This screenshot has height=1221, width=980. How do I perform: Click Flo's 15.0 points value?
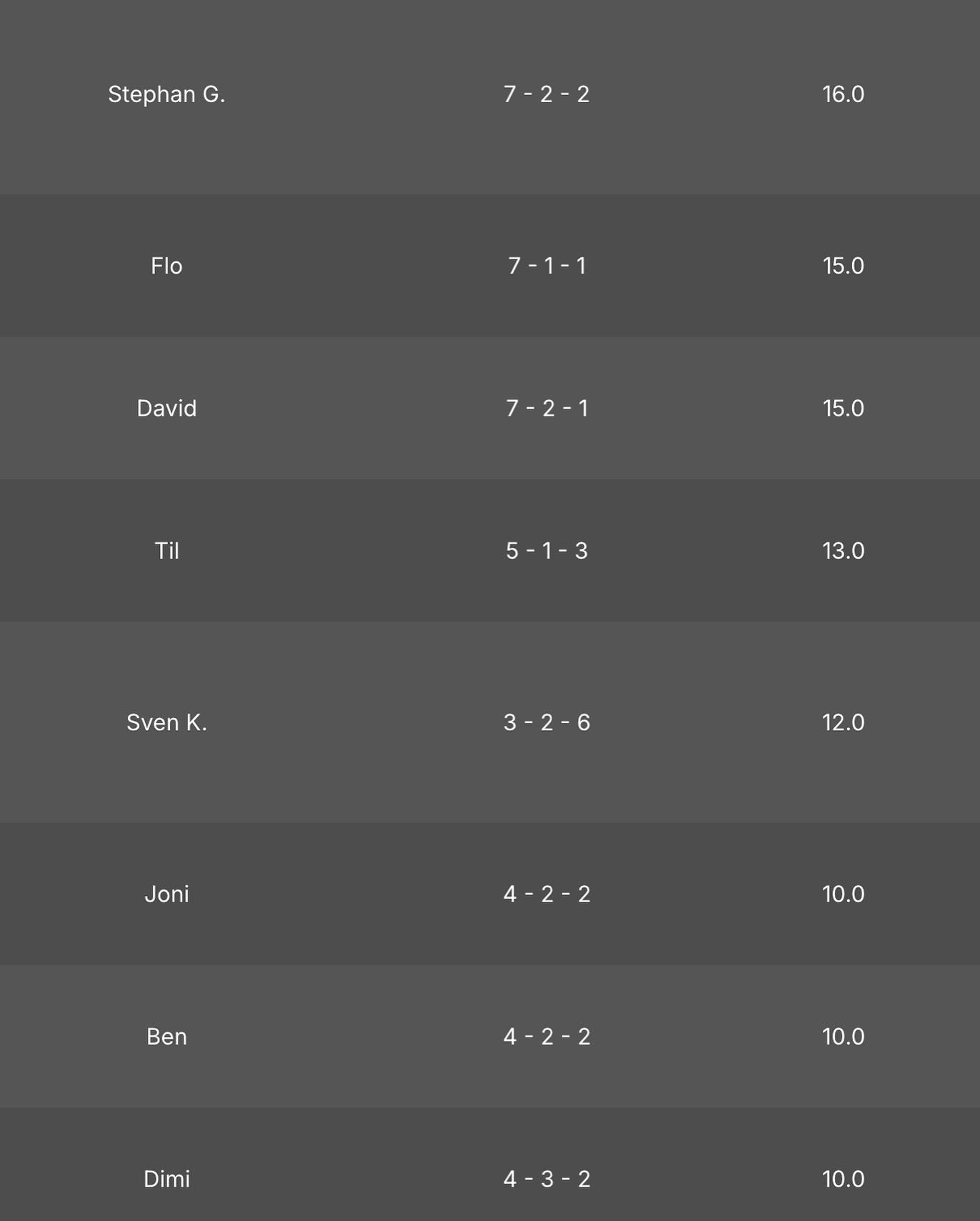coord(843,266)
